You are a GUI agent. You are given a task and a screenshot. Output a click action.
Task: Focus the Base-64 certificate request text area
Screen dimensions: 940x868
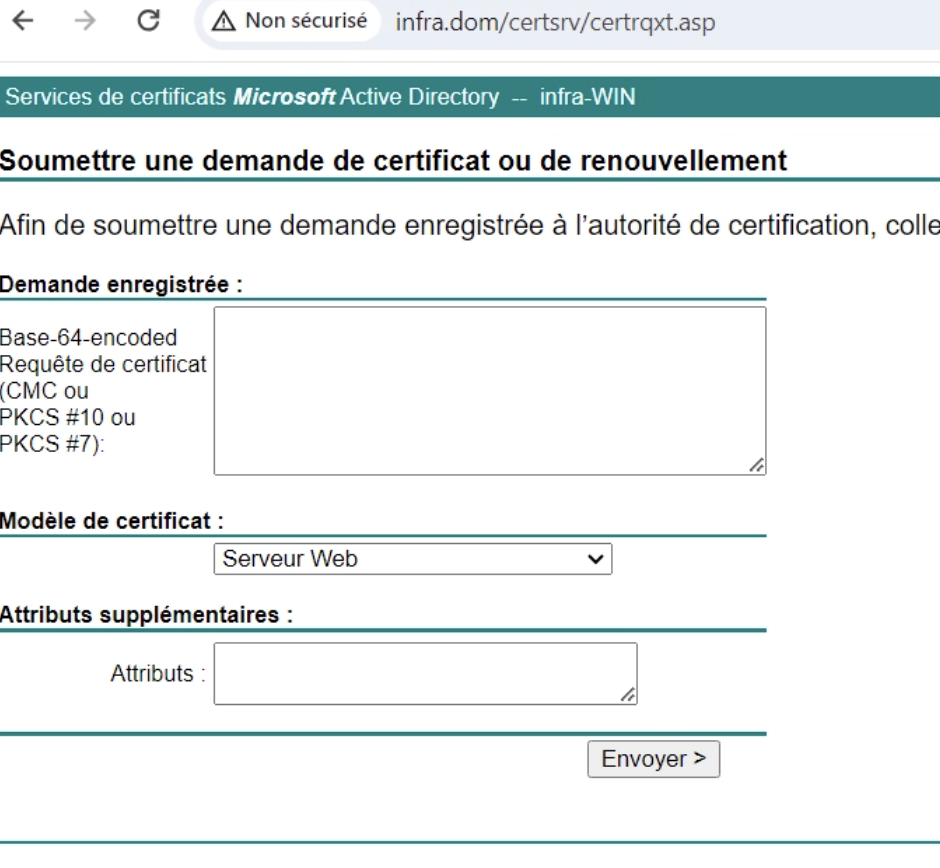489,390
